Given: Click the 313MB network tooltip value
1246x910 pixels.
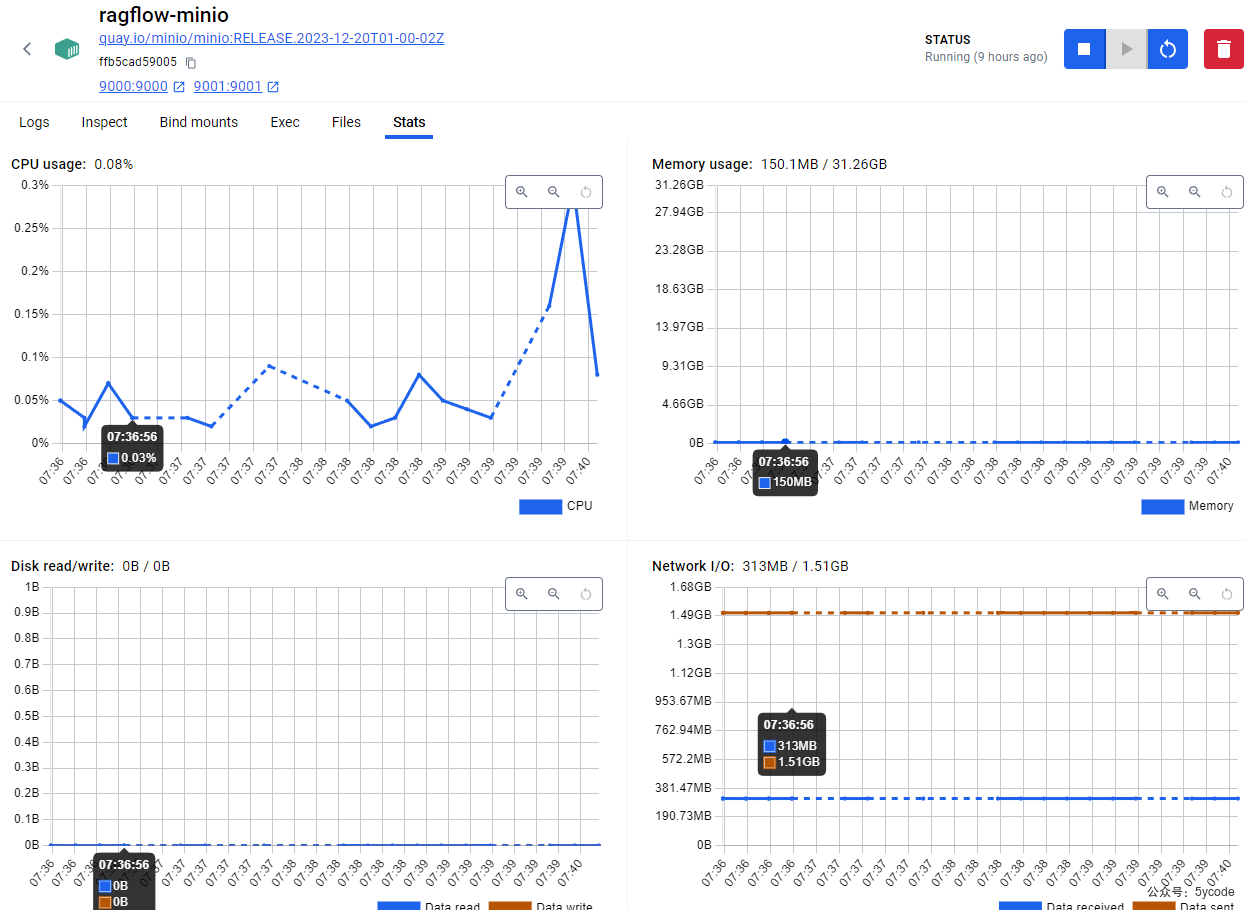Looking at the screenshot, I should (797, 746).
